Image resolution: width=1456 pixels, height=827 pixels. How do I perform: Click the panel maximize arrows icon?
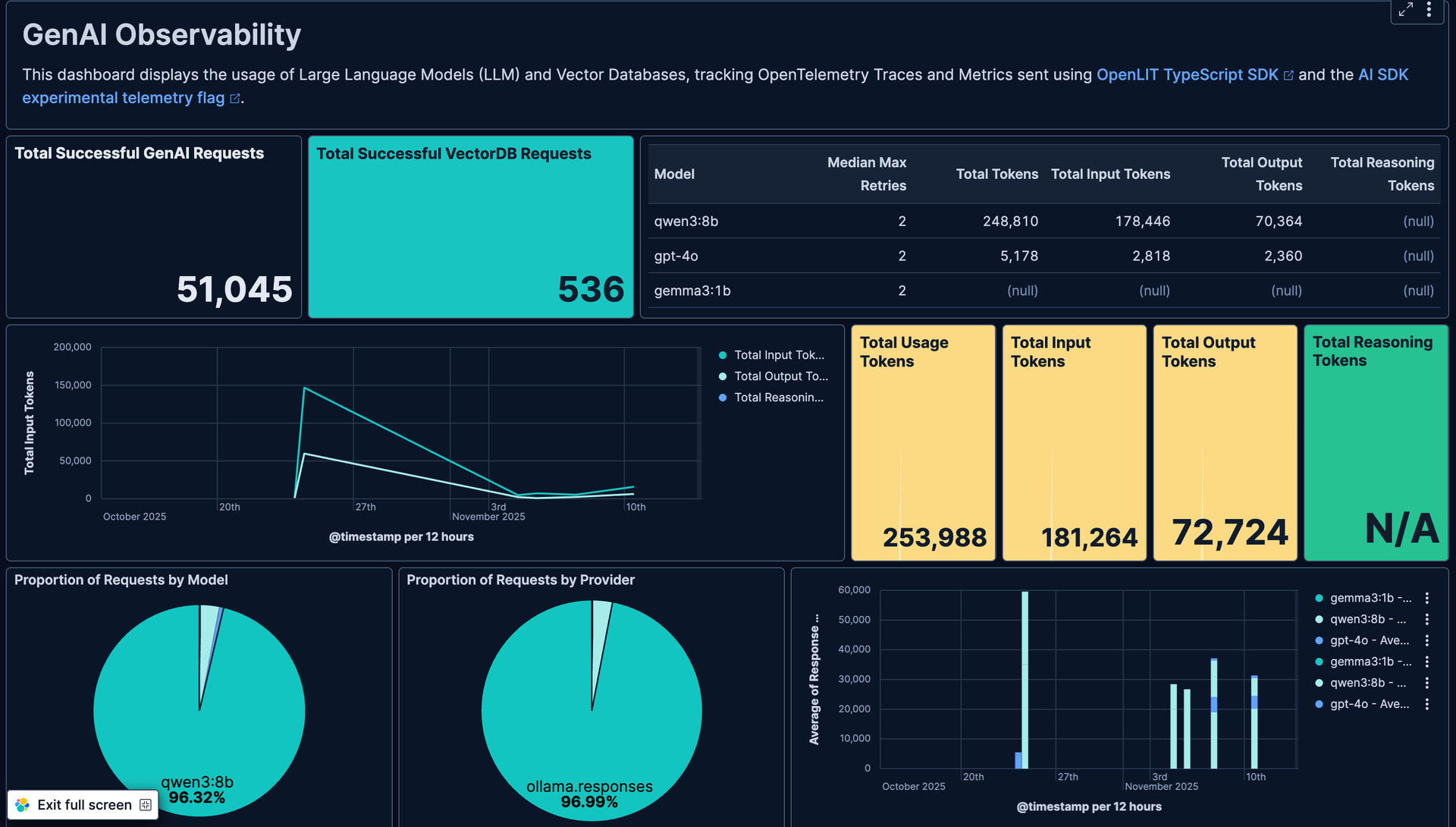1405,10
